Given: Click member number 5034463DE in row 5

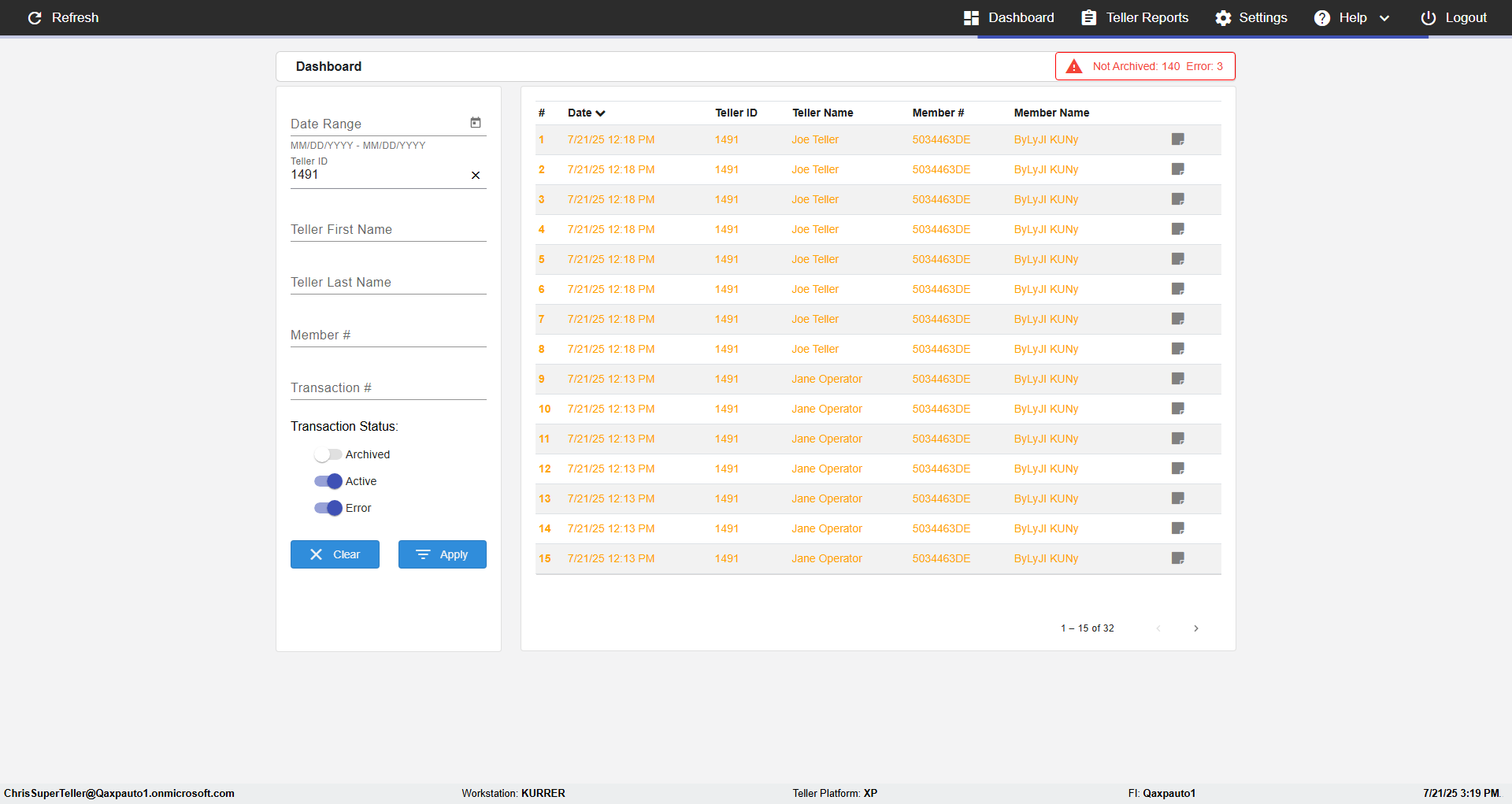Looking at the screenshot, I should [941, 259].
